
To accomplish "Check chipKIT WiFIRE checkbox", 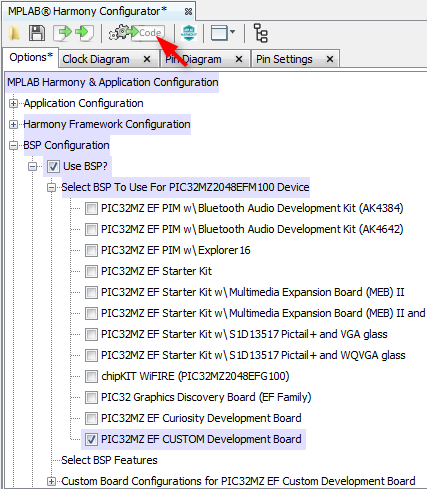I will (91, 376).
